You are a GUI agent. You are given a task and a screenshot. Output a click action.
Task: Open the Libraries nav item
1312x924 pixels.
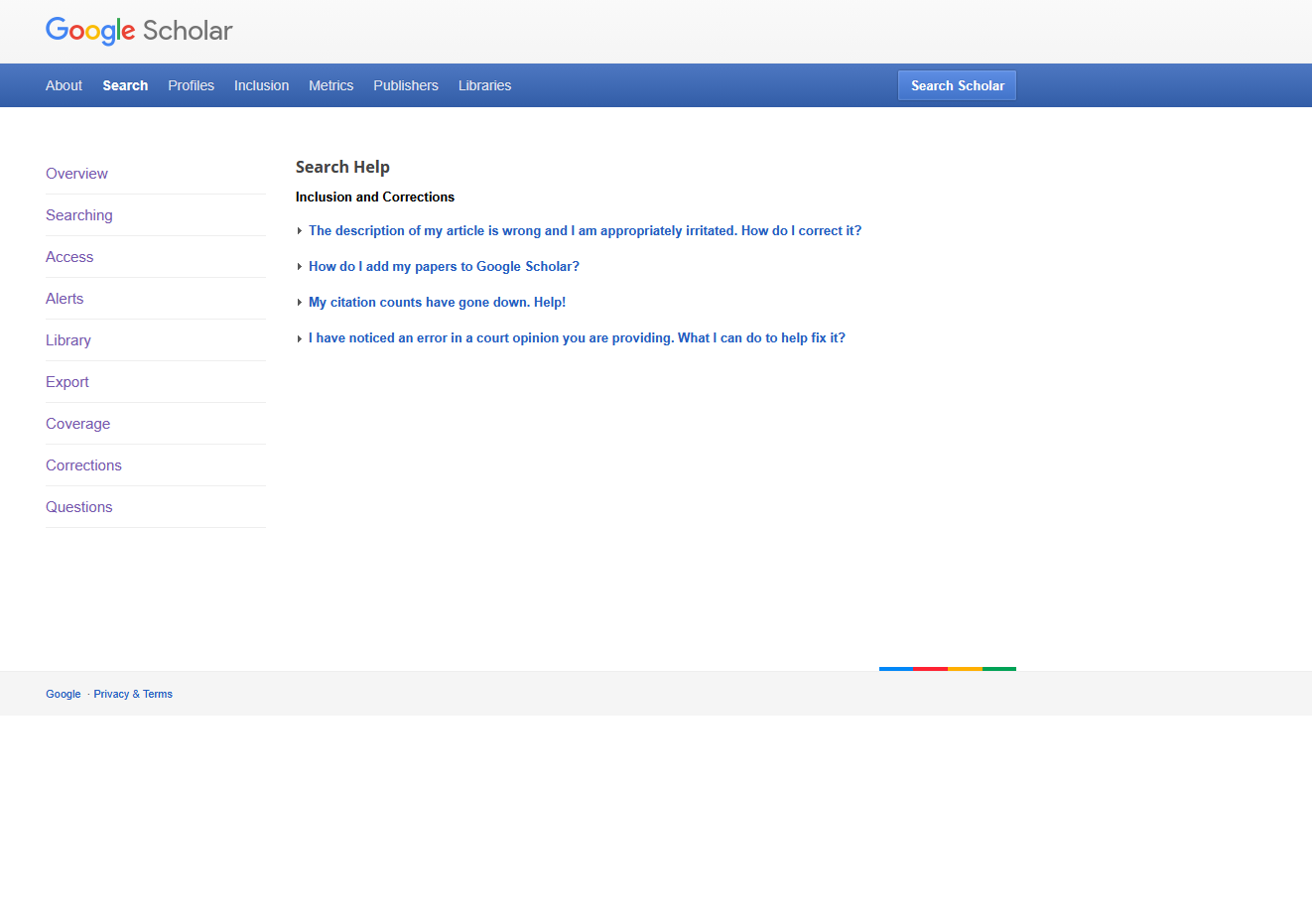484,85
